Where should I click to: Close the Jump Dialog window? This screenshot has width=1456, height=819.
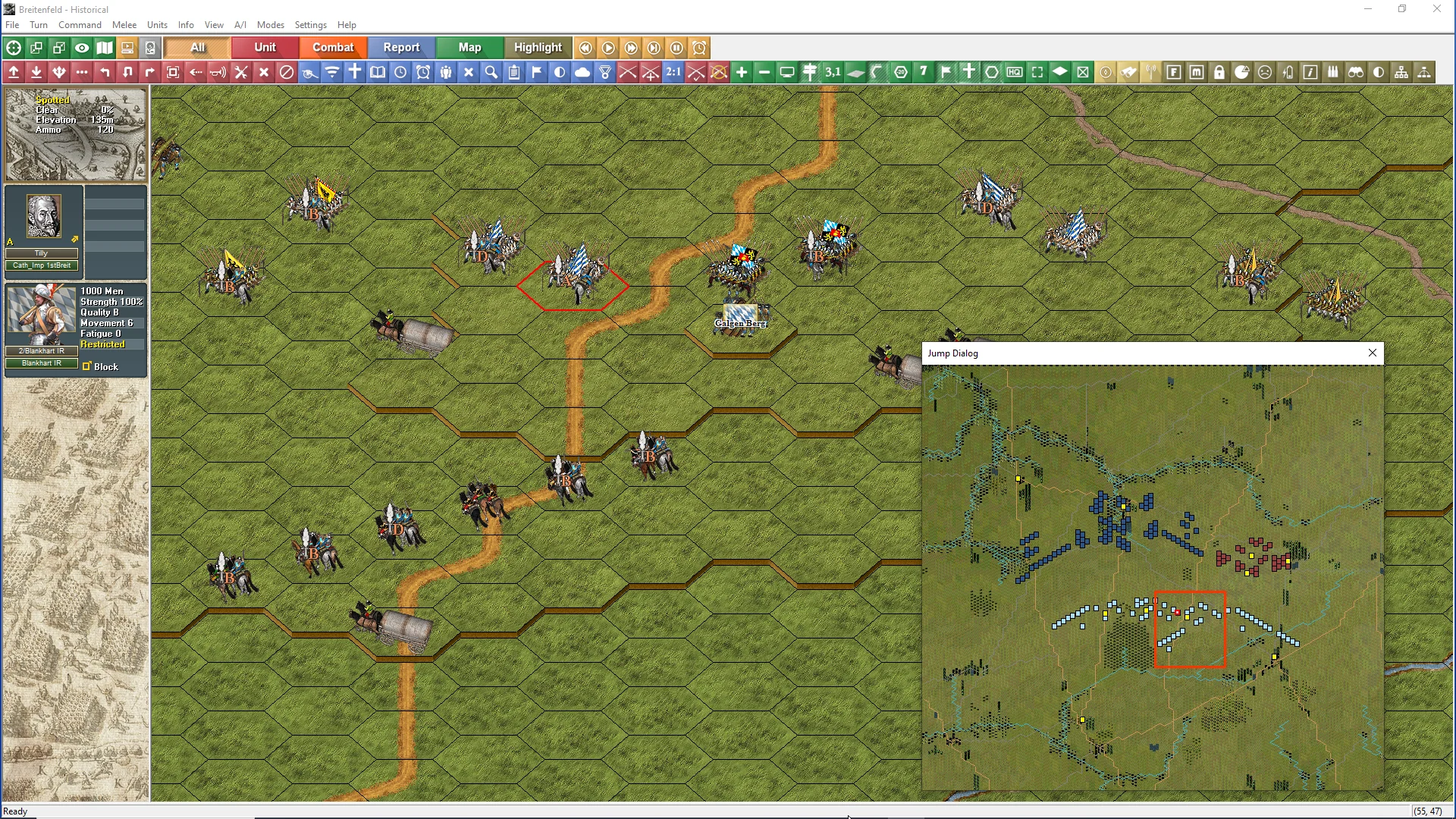[x=1372, y=353]
